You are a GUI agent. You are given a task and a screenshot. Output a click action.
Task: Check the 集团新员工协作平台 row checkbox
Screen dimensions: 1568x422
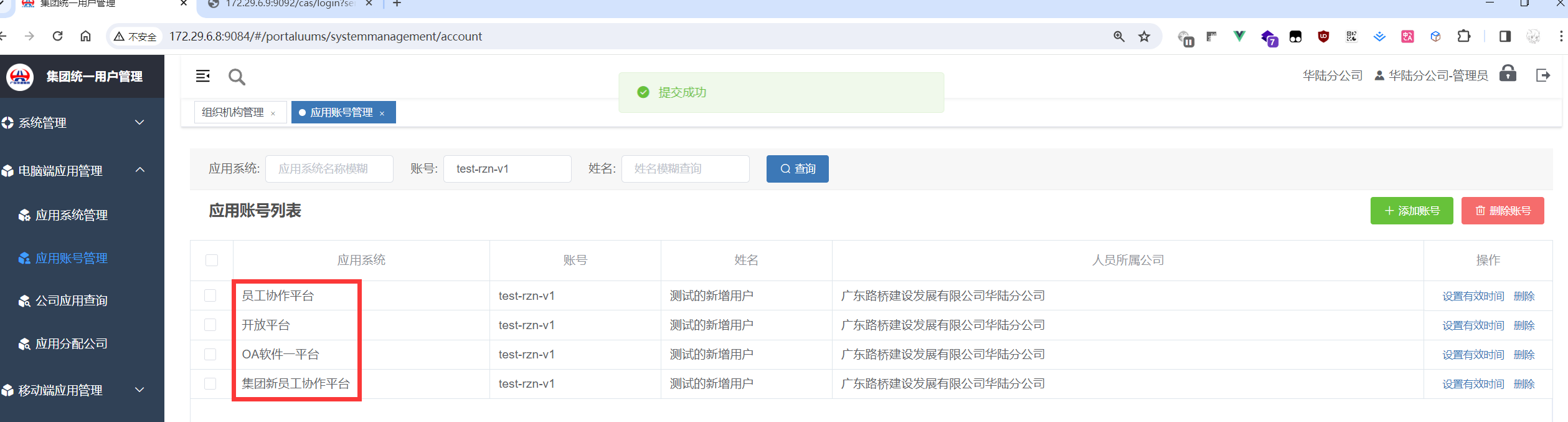coord(210,383)
